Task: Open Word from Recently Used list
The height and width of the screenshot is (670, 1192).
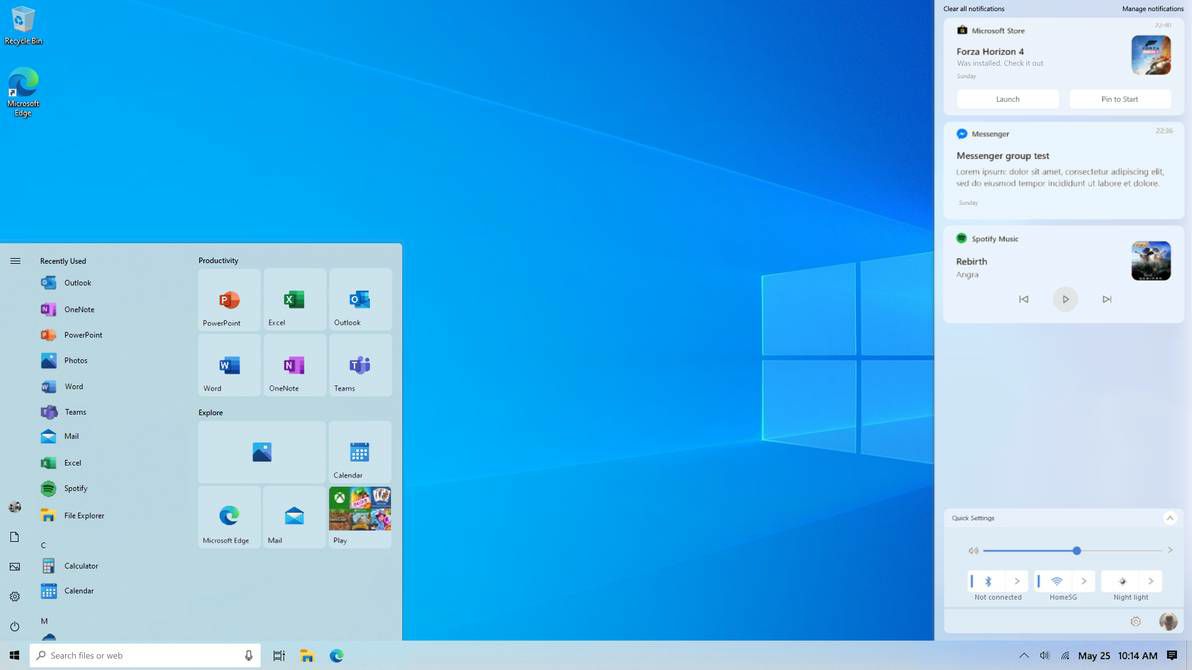Action: pos(62,386)
